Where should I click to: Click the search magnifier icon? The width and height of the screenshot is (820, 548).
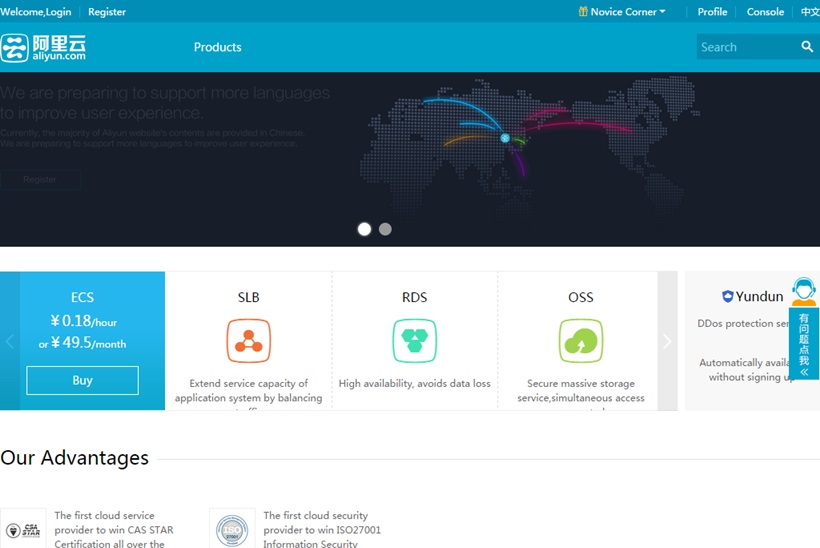(x=807, y=47)
